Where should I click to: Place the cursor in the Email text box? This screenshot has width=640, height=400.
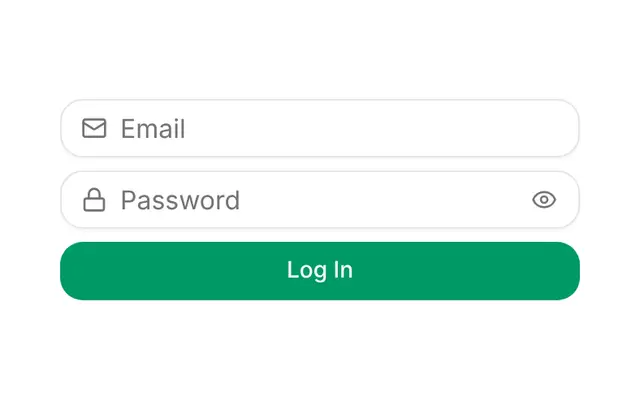[x=320, y=128]
